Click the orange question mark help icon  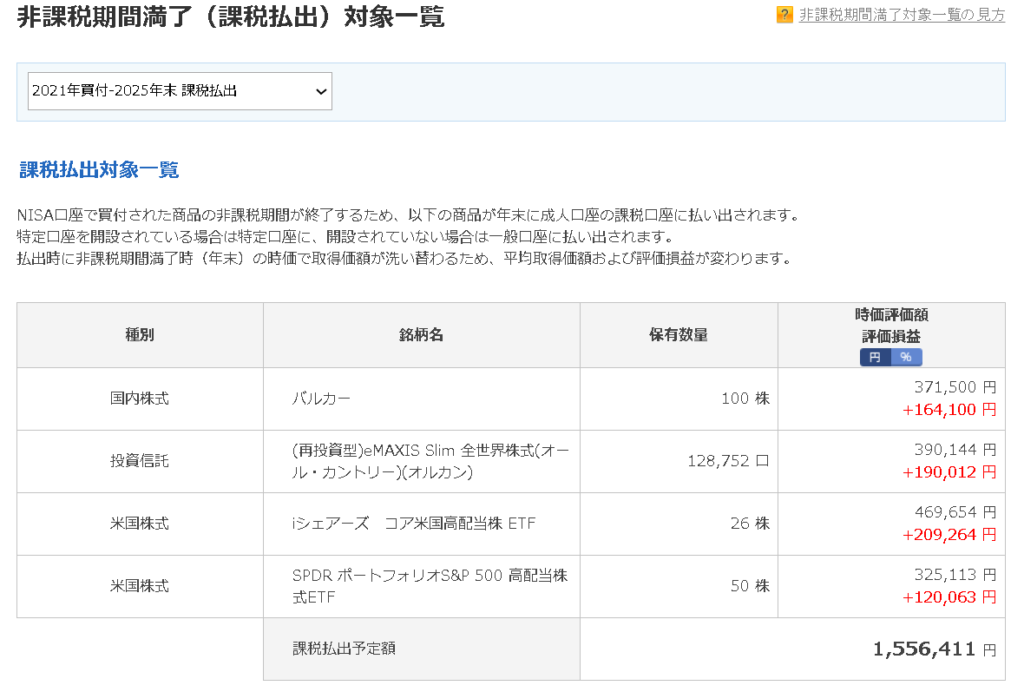pyautogui.click(x=783, y=15)
